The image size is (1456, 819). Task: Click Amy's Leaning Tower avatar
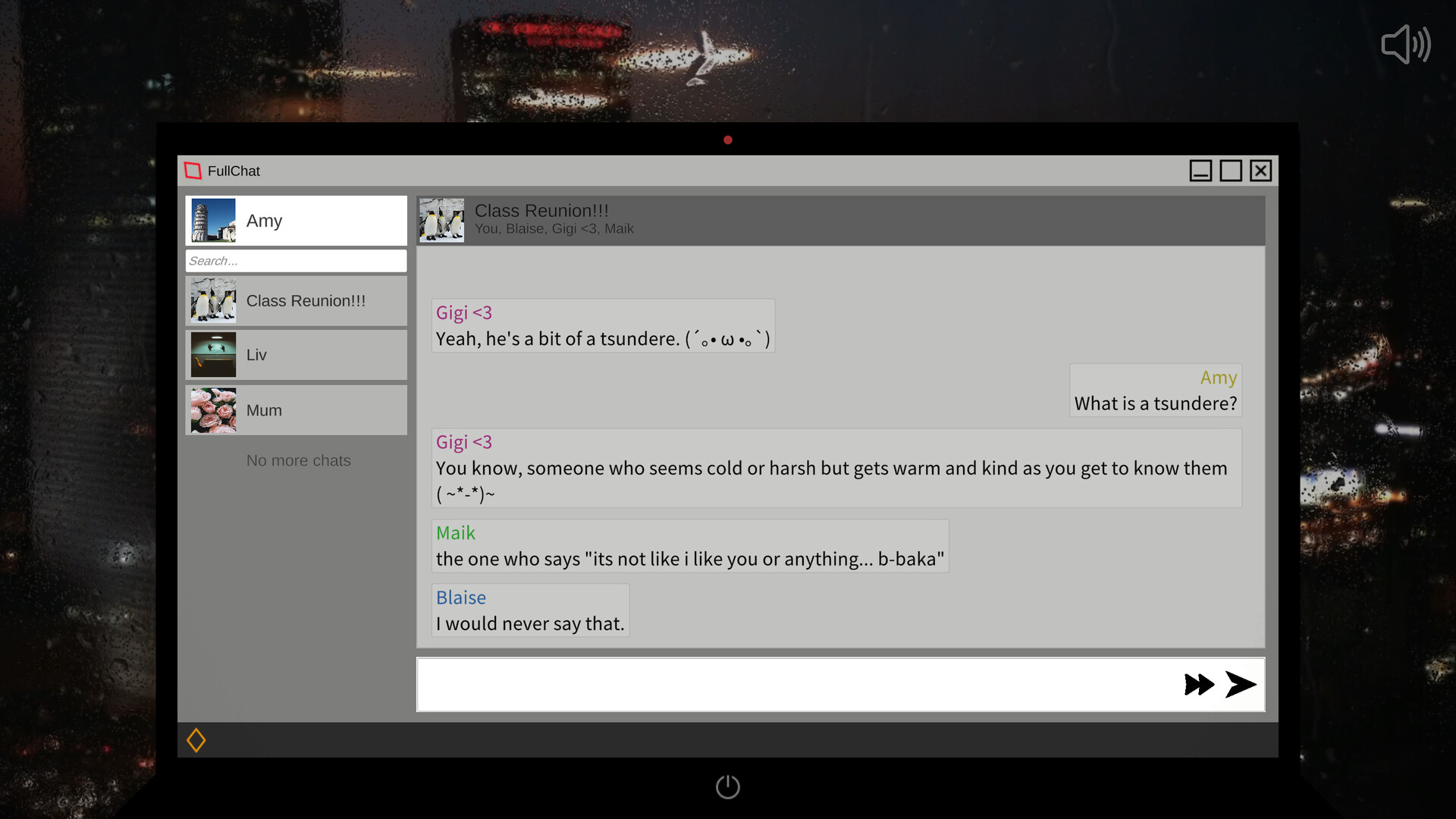pyautogui.click(x=213, y=220)
